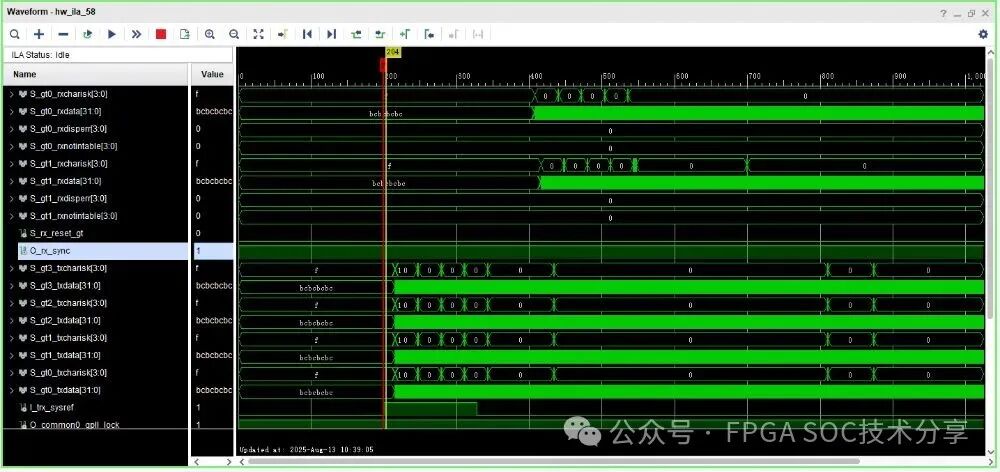The height and width of the screenshot is (472, 1000).
Task: Go to previous transition icon
Action: [x=356, y=34]
